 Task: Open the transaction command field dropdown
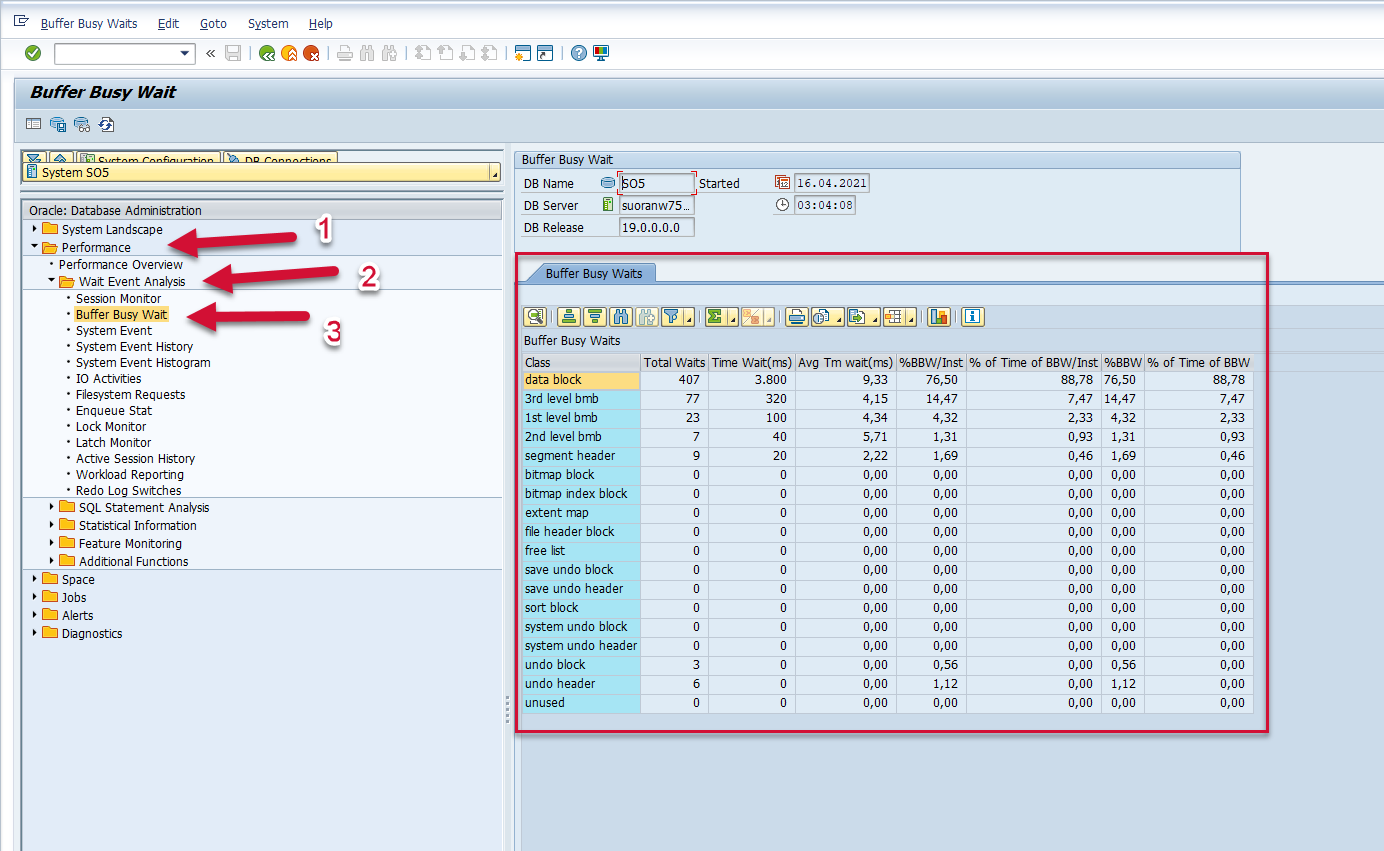(184, 53)
